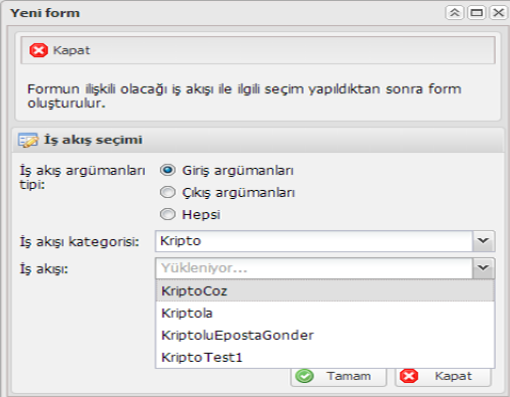The height and width of the screenshot is (397, 510).
Task: Pick Kriptola from the list
Action: click(x=325, y=313)
